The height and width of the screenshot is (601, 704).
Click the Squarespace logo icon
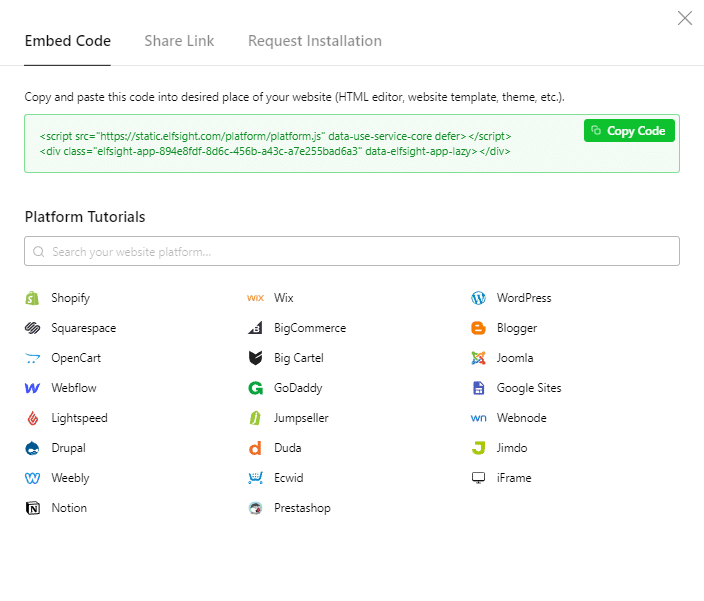32,328
